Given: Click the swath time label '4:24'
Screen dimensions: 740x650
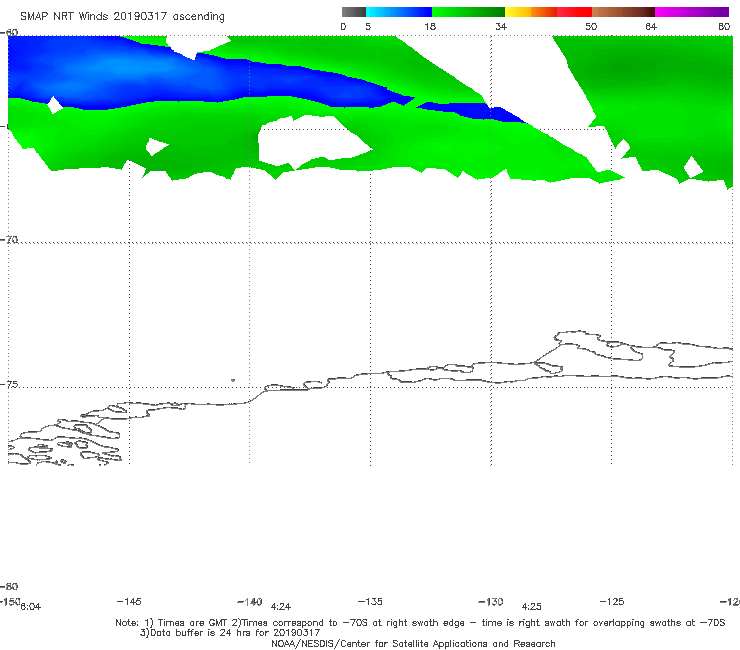Looking at the screenshot, I should (x=280, y=607).
